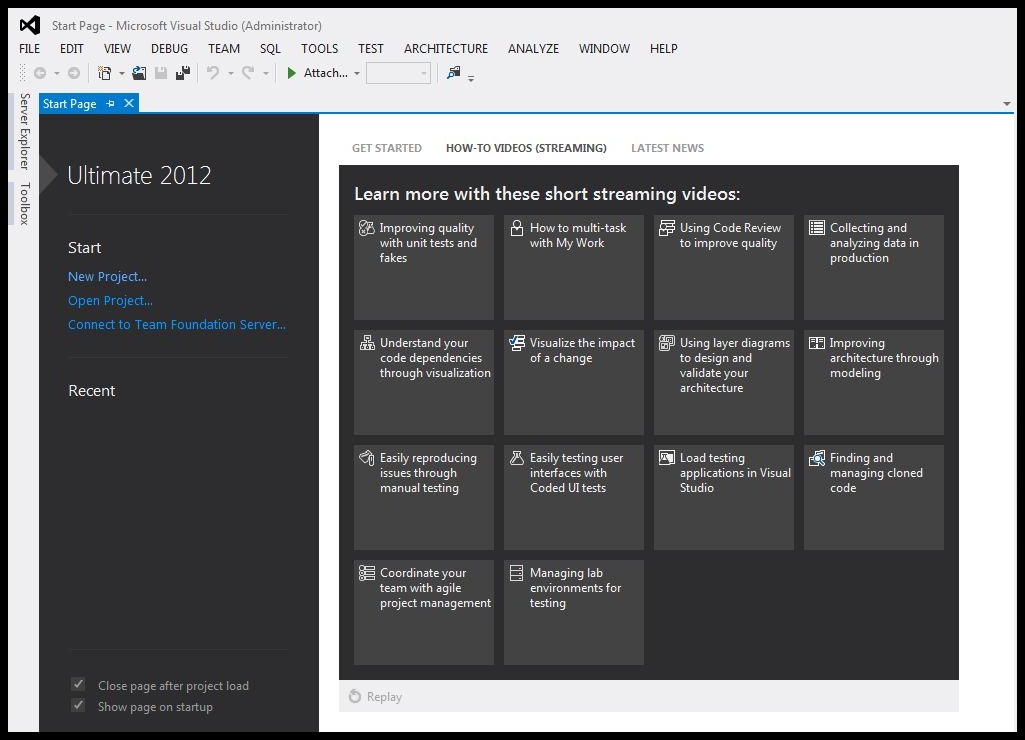Click the Navigate Backward toolbar icon
This screenshot has height=740, width=1025.
[41, 72]
